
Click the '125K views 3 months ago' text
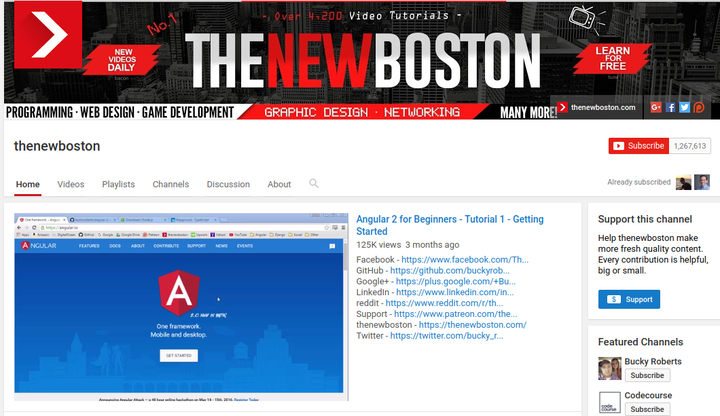(x=408, y=245)
